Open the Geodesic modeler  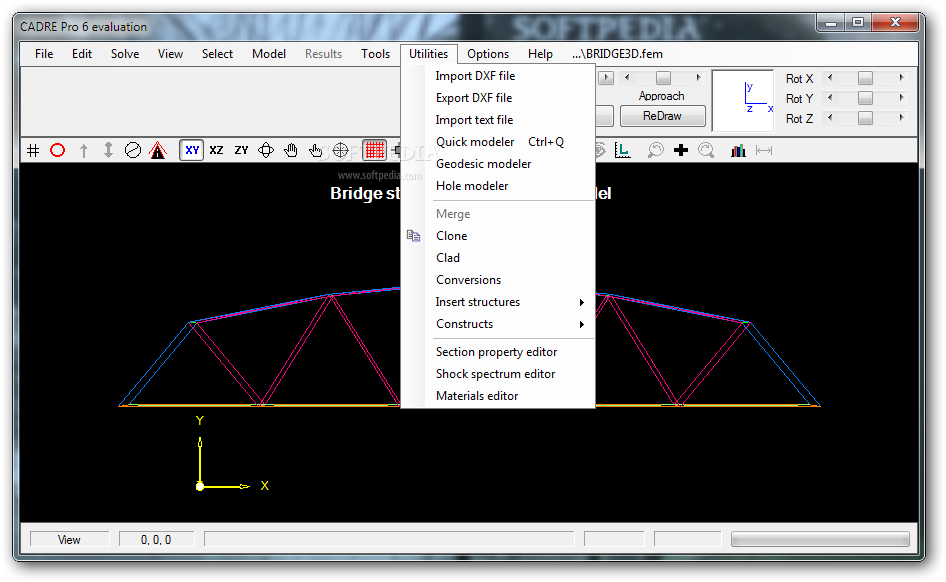(x=483, y=164)
